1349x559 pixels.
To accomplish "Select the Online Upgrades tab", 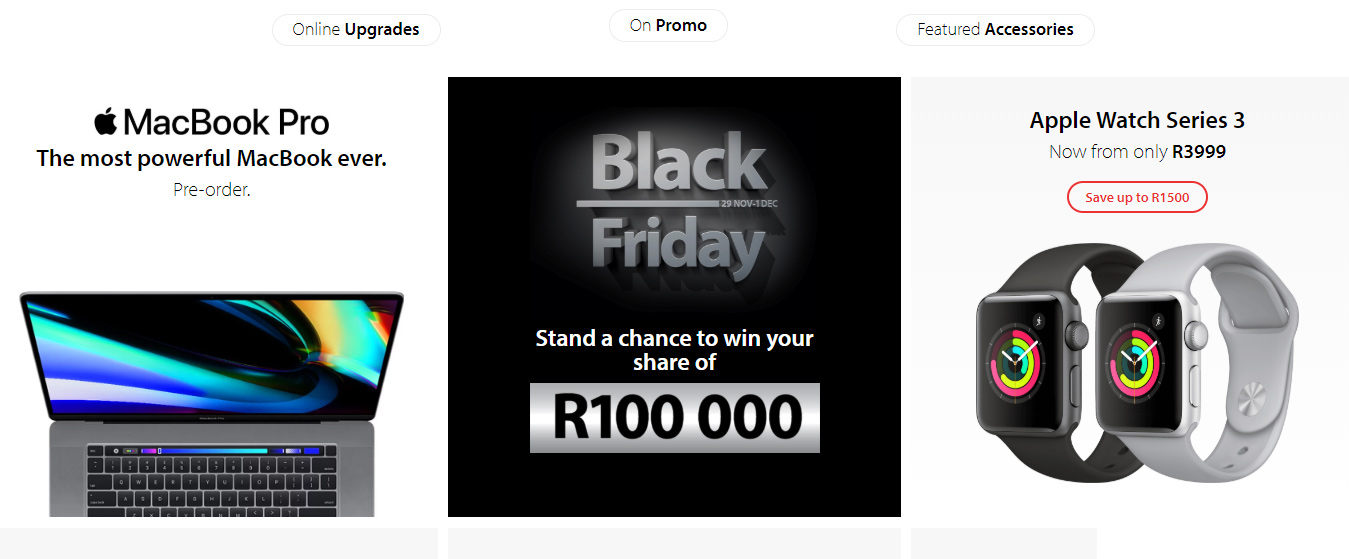I will [x=356, y=29].
